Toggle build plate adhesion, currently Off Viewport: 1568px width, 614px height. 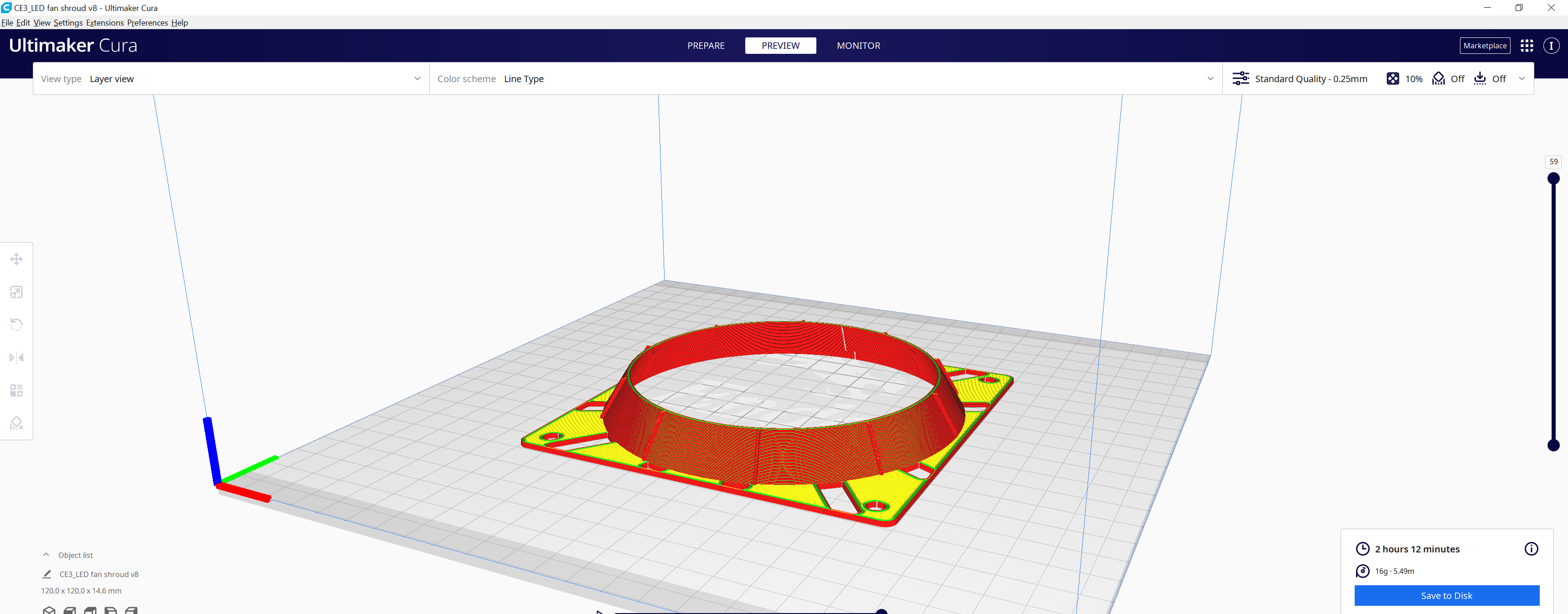tap(1490, 78)
